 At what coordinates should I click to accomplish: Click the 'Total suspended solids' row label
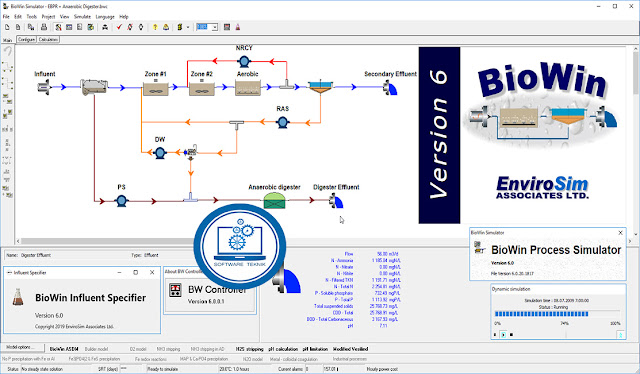[x=333, y=306]
